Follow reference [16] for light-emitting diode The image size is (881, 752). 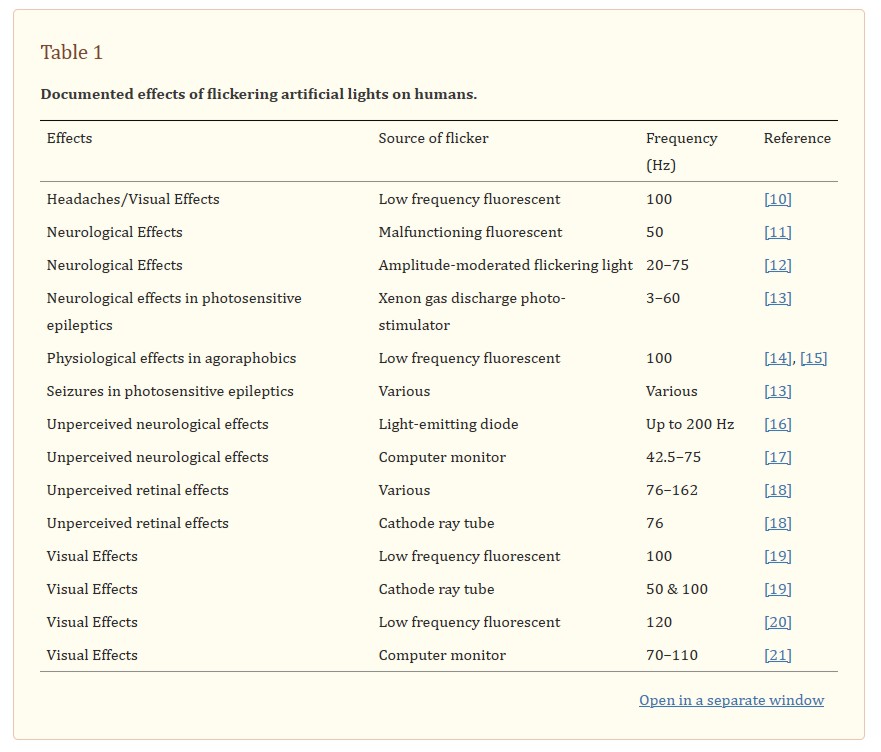pyautogui.click(x=778, y=424)
